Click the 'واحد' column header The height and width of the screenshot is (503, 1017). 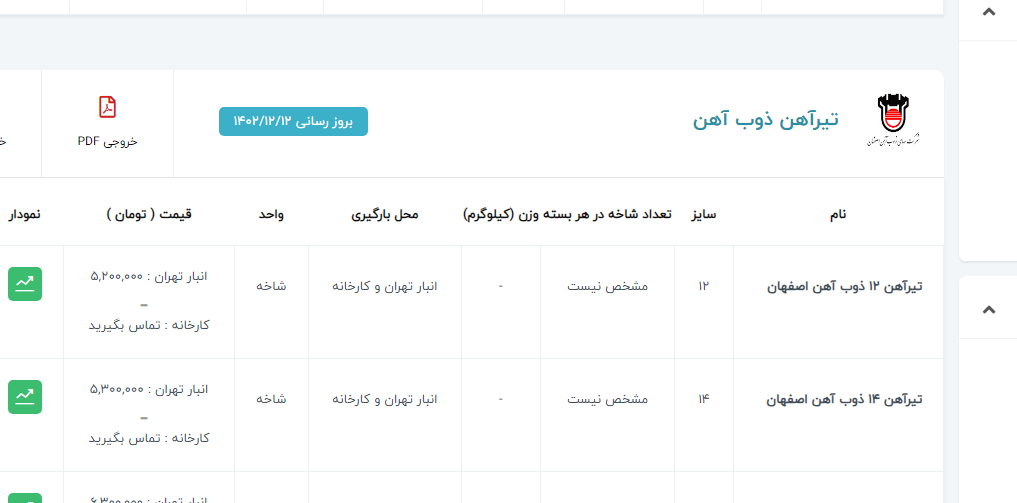click(x=271, y=215)
